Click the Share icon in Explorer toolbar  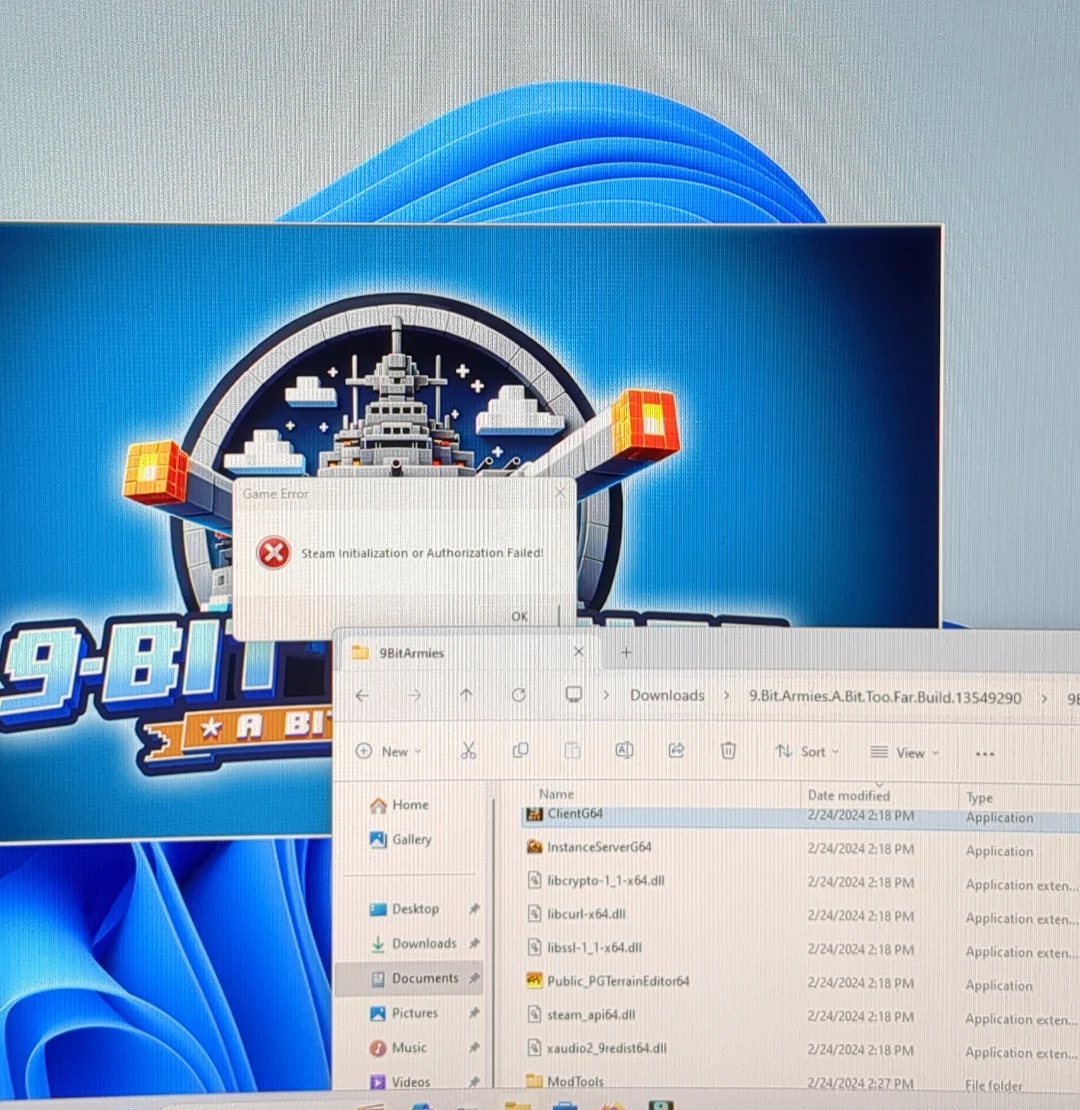[x=676, y=751]
